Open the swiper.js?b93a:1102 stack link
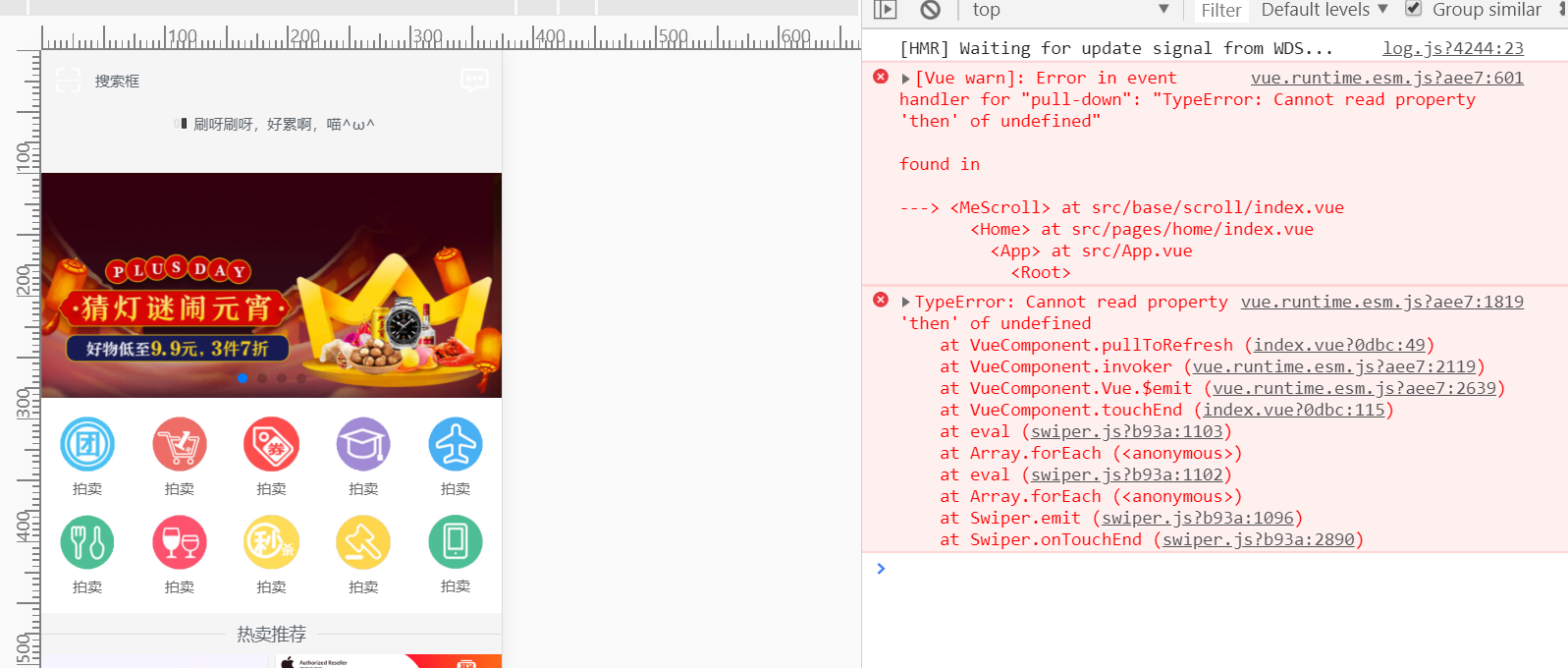 coord(1127,474)
